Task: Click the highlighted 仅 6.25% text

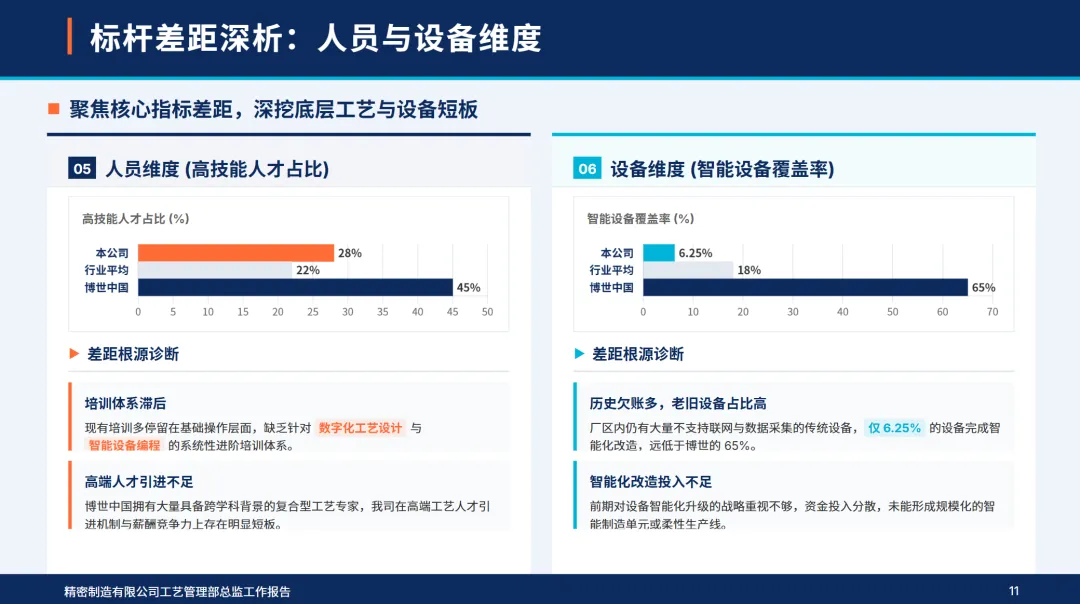Action: pyautogui.click(x=894, y=428)
